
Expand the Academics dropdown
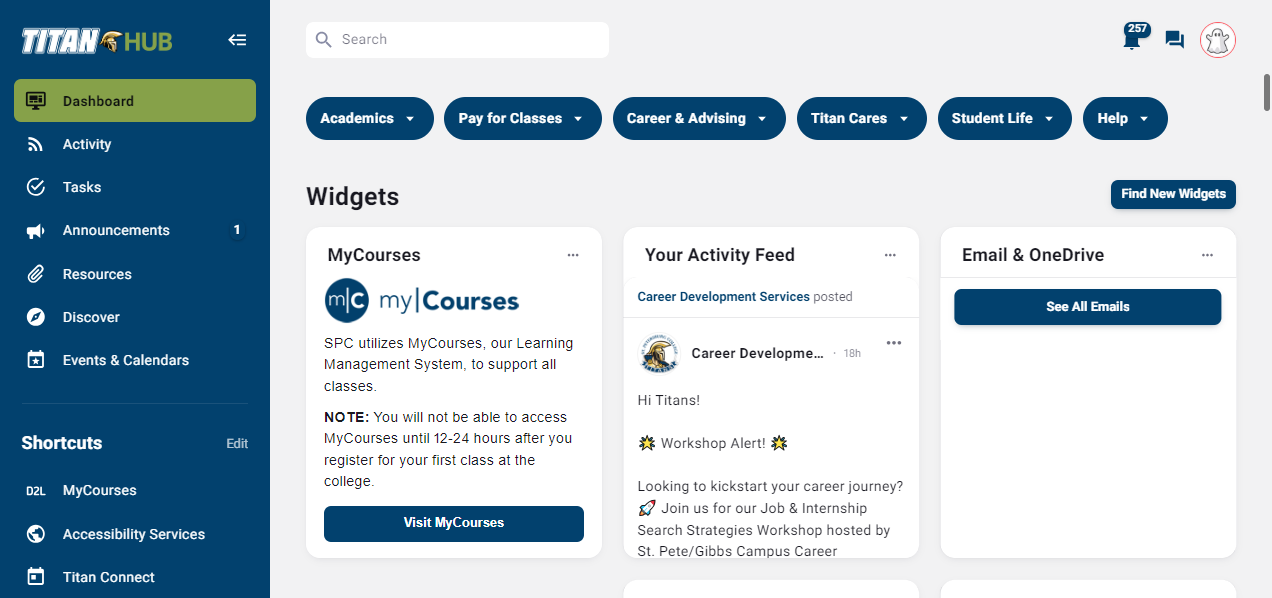point(369,118)
